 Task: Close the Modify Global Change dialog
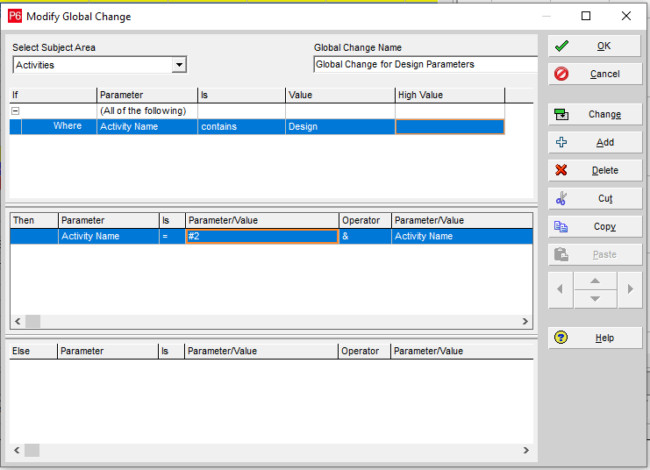tap(626, 16)
